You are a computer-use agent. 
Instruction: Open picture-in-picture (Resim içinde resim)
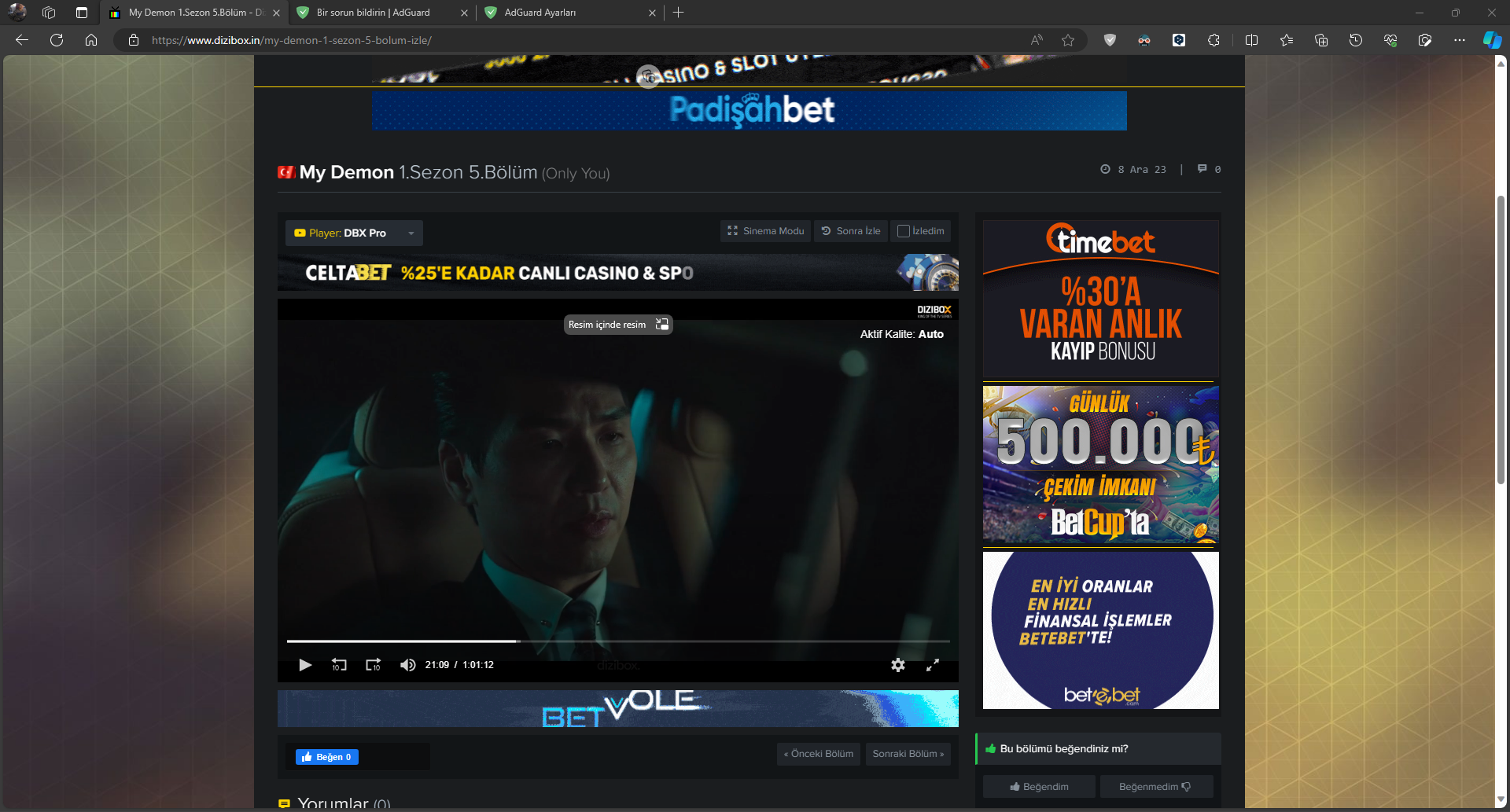click(617, 325)
